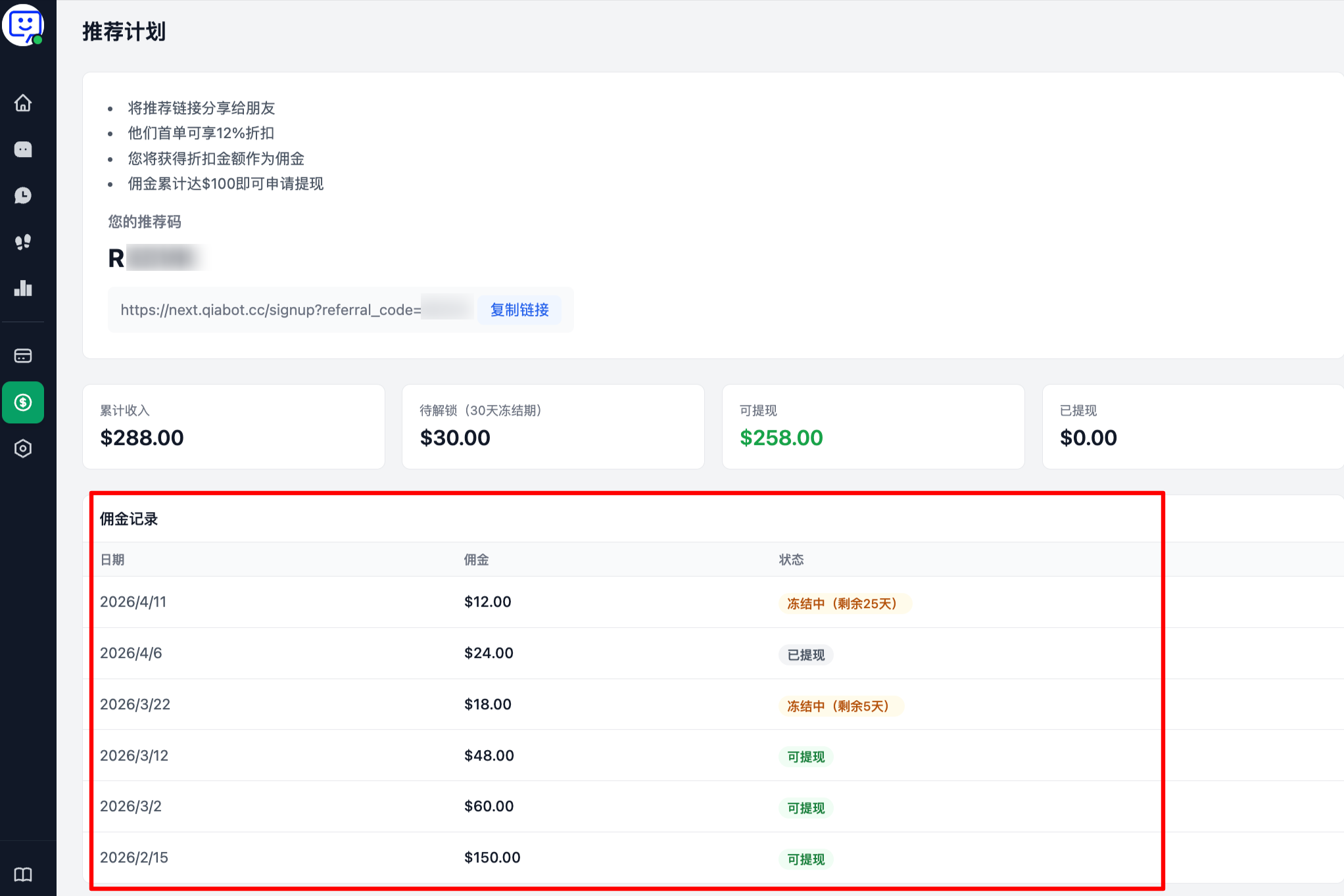The height and width of the screenshot is (896, 1344).
Task: Open the credit card billing icon
Action: click(x=23, y=356)
